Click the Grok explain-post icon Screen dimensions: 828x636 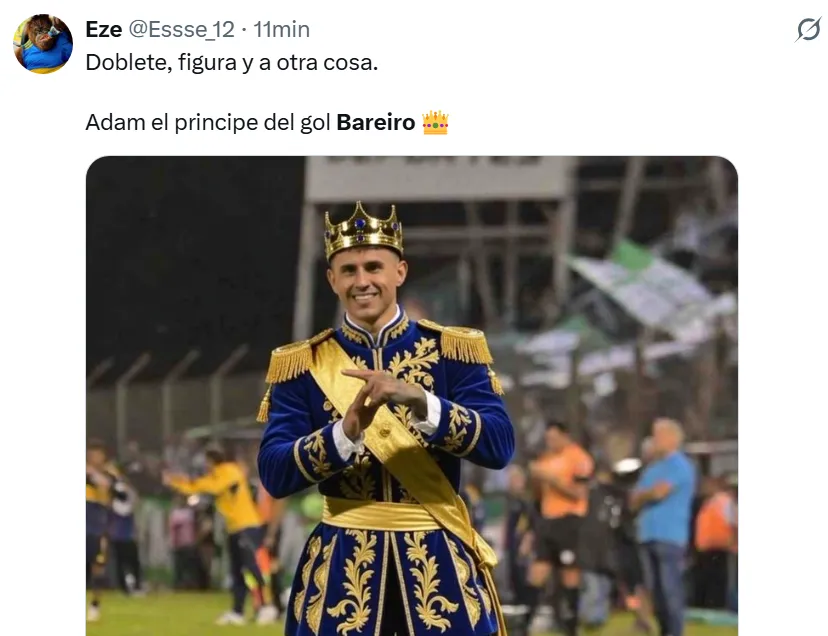click(808, 29)
